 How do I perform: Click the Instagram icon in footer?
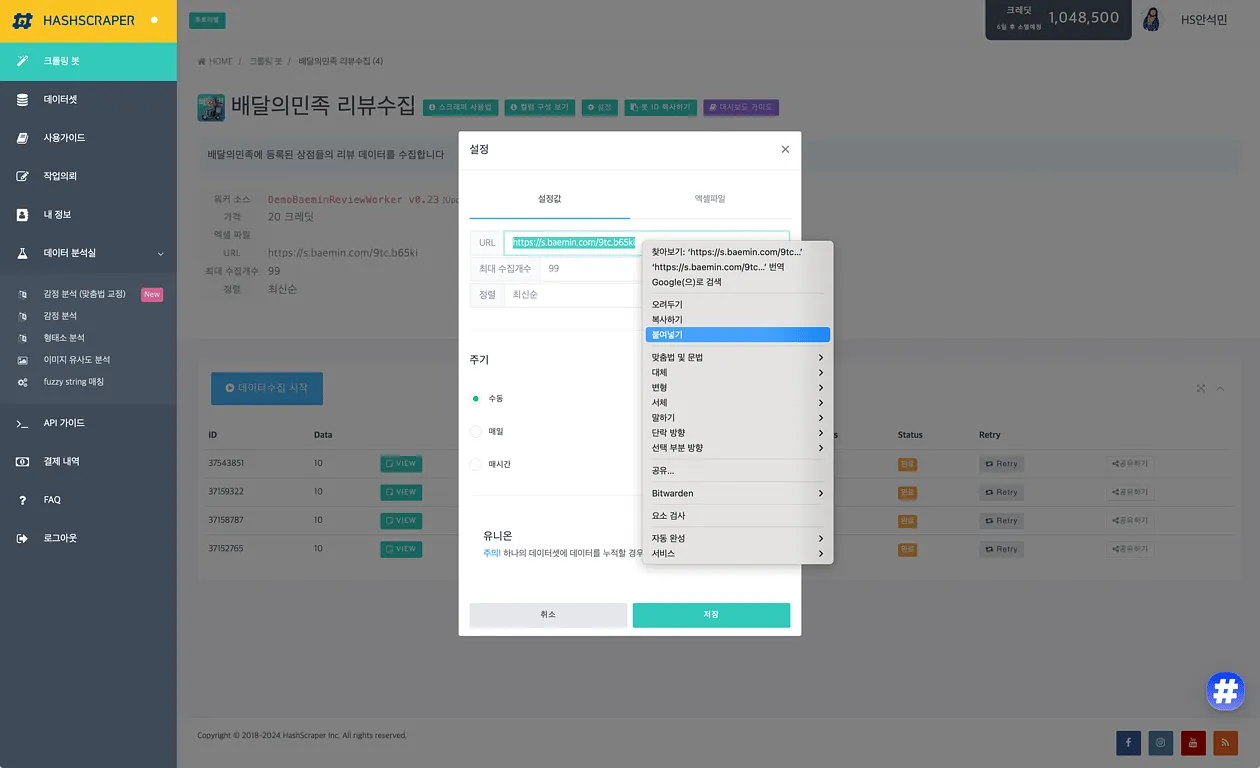click(x=1160, y=742)
